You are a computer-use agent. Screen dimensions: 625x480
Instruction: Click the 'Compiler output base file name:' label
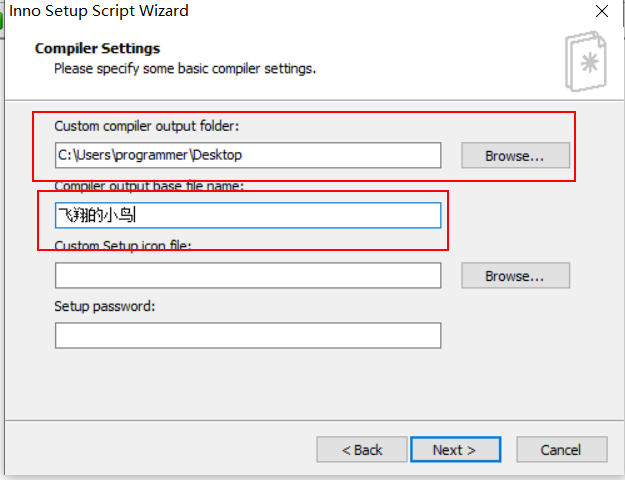click(149, 186)
